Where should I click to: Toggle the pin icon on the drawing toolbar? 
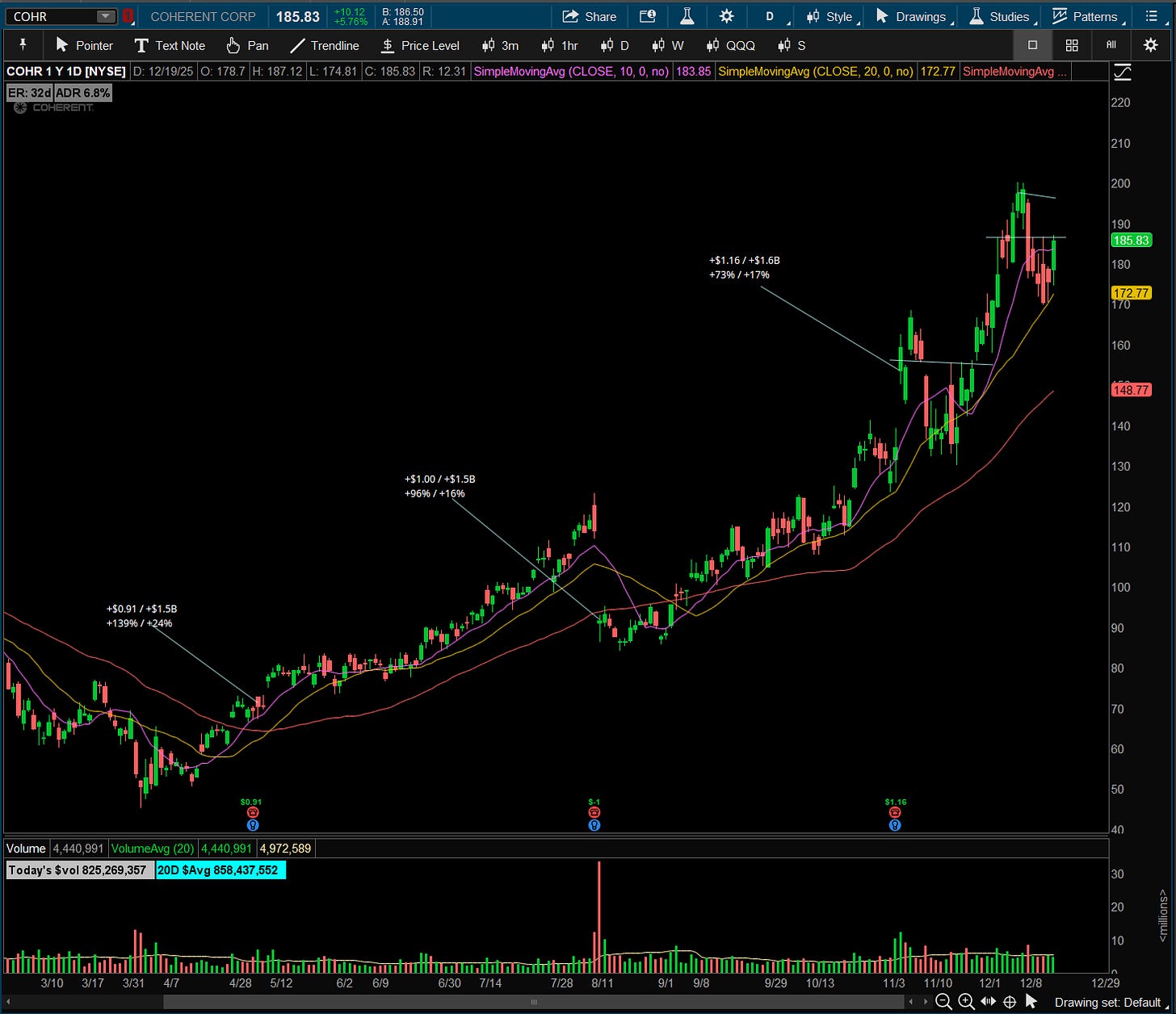(x=23, y=45)
